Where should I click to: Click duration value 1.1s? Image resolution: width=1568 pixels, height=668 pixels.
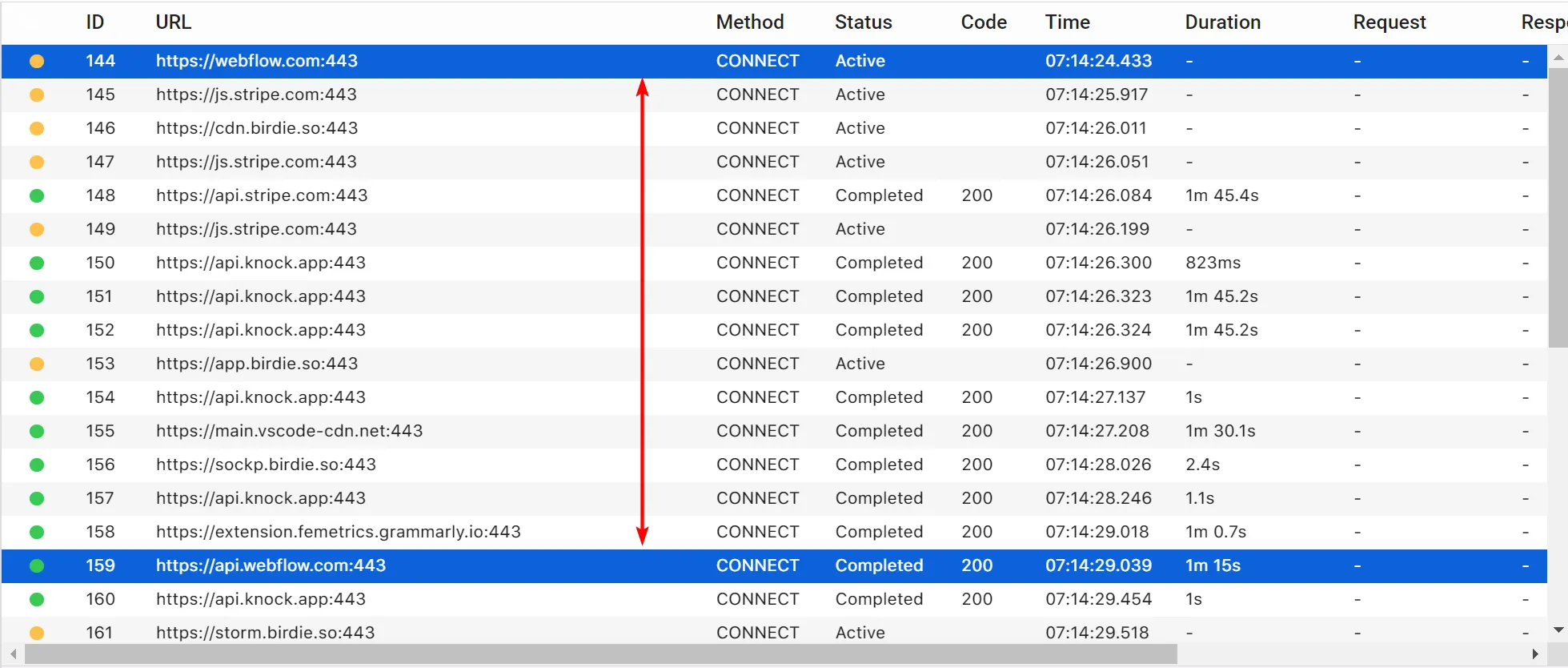(1200, 498)
